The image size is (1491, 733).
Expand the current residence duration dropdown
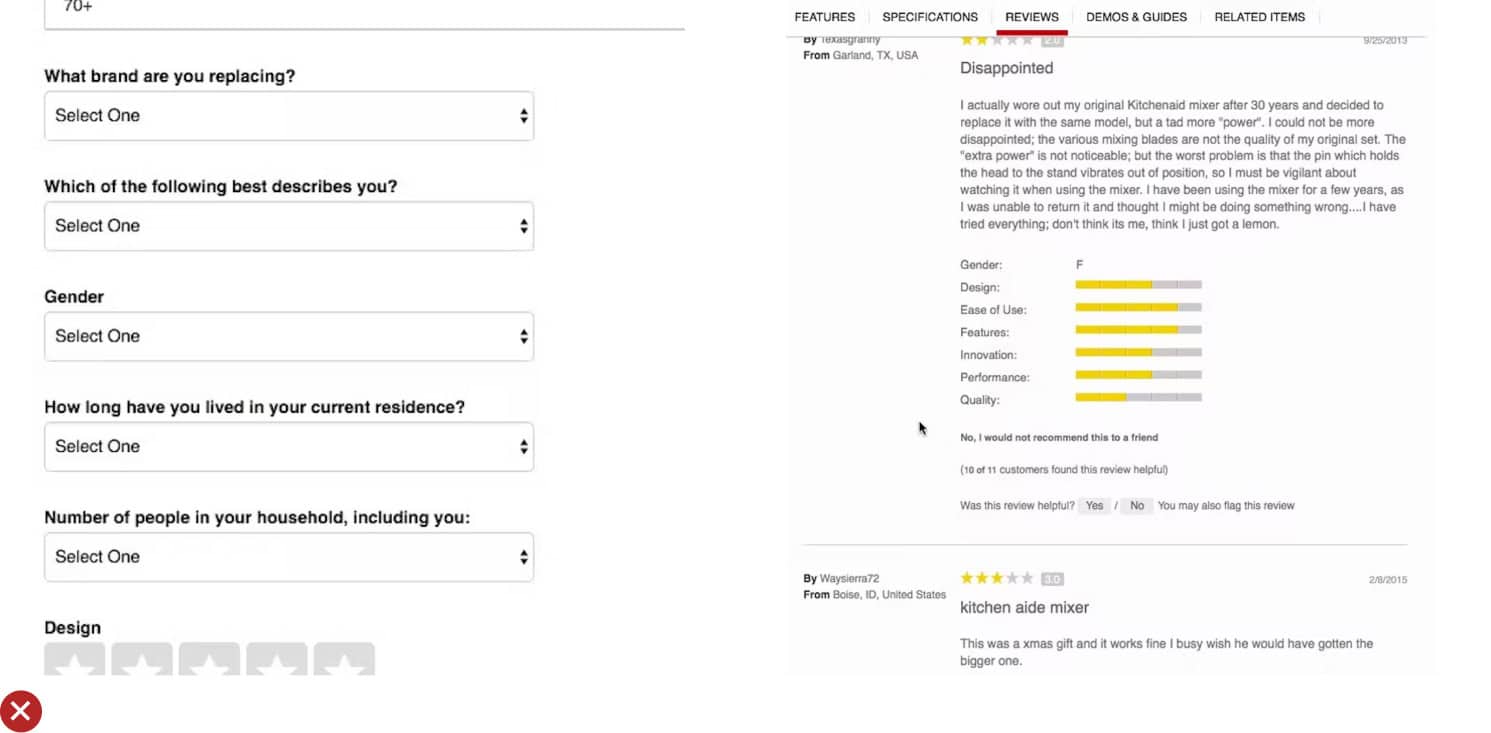[289, 447]
